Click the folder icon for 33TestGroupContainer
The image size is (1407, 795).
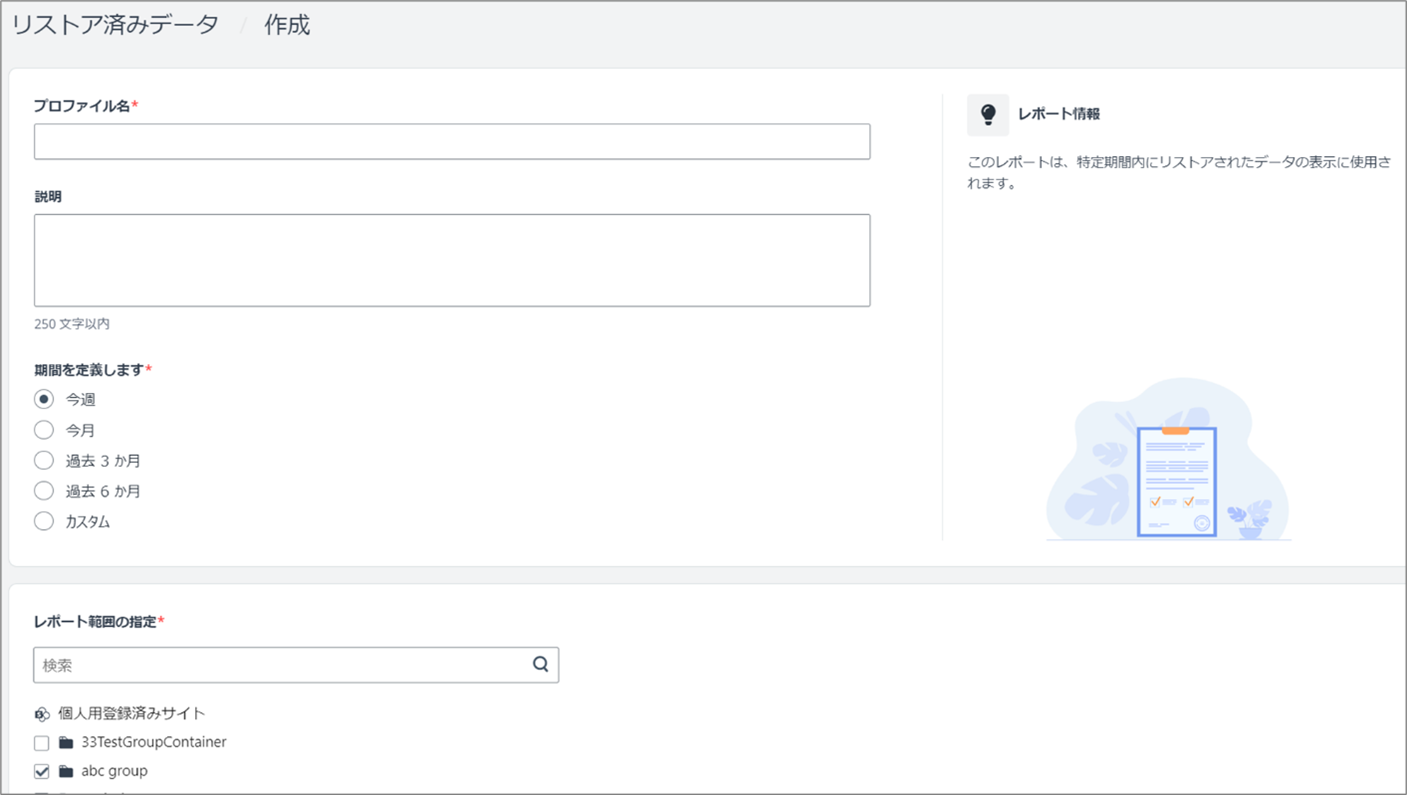[66, 743]
